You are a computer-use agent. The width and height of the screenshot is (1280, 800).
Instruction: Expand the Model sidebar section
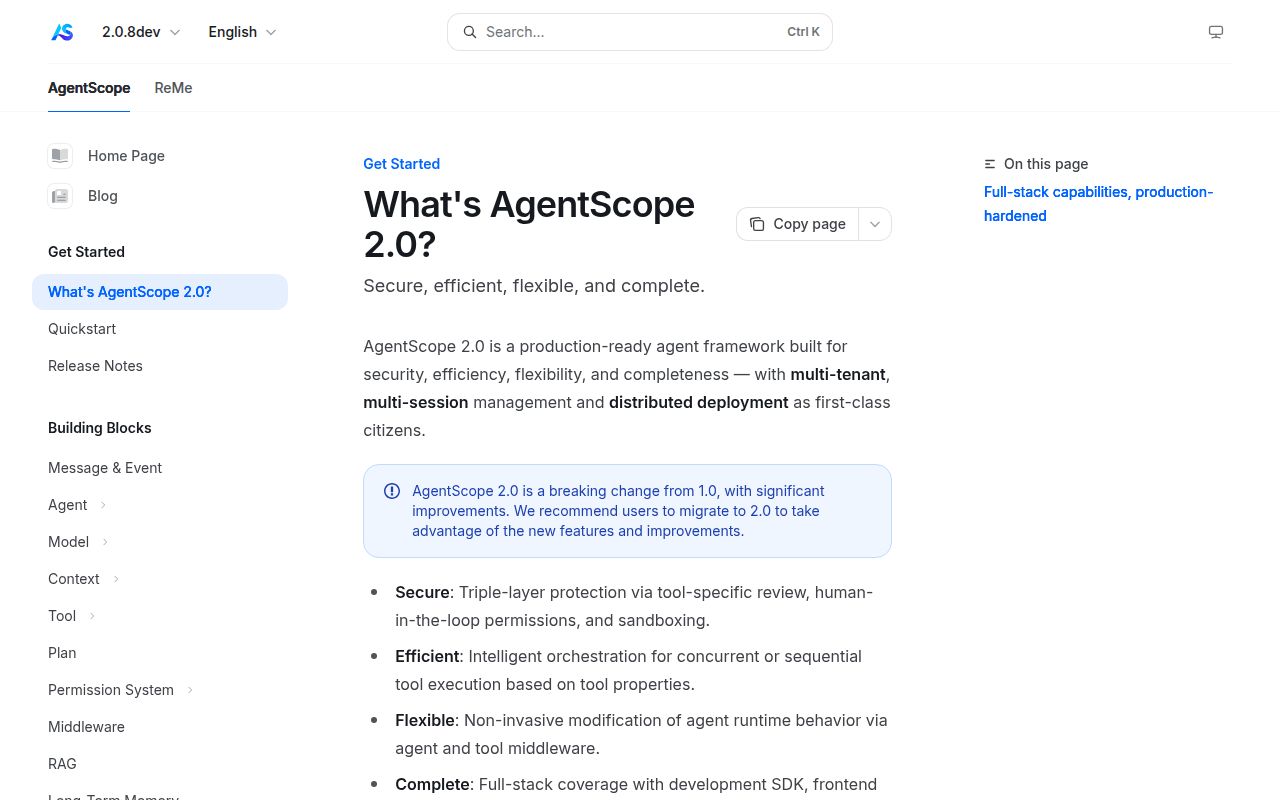pyautogui.click(x=105, y=542)
